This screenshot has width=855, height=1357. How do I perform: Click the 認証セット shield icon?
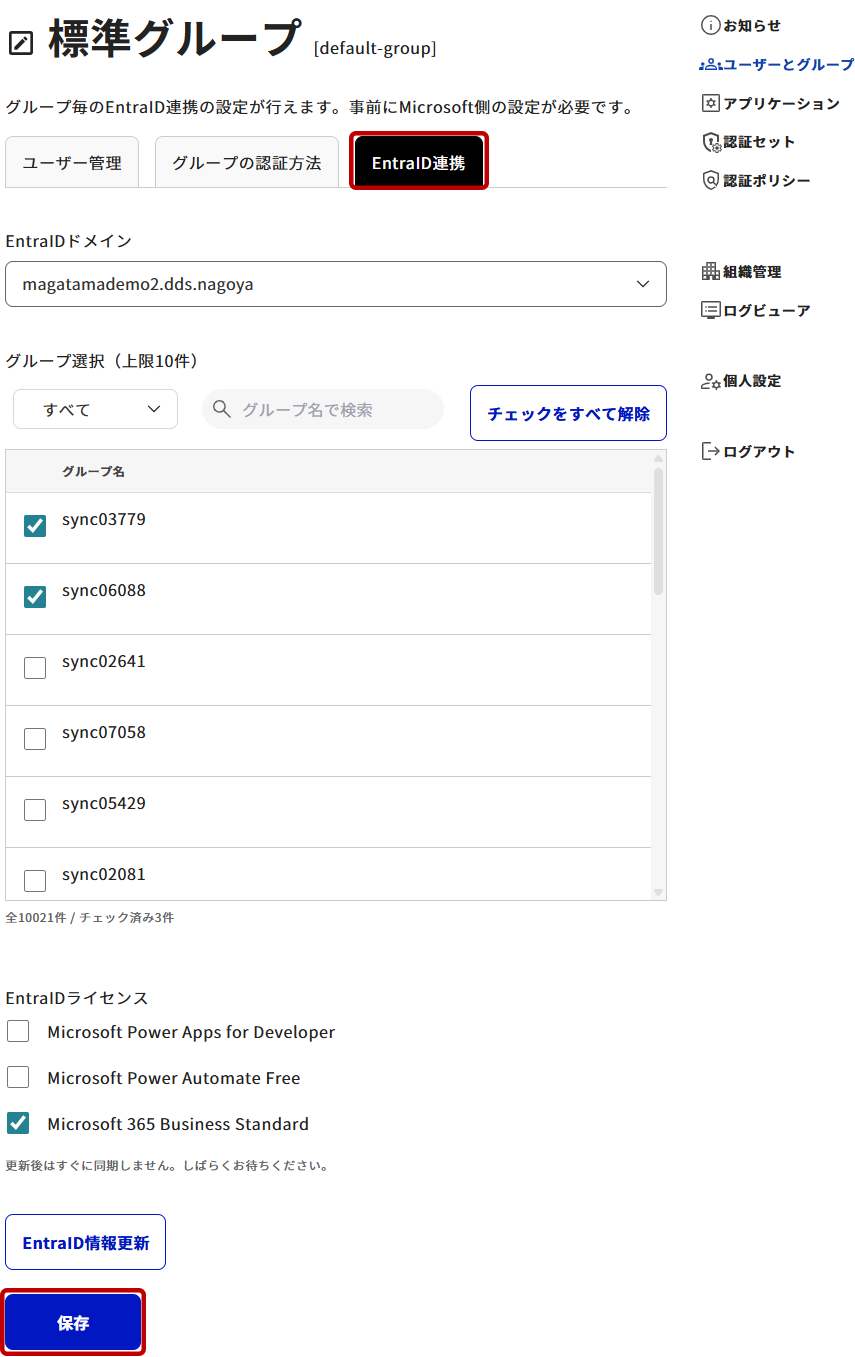(x=711, y=142)
